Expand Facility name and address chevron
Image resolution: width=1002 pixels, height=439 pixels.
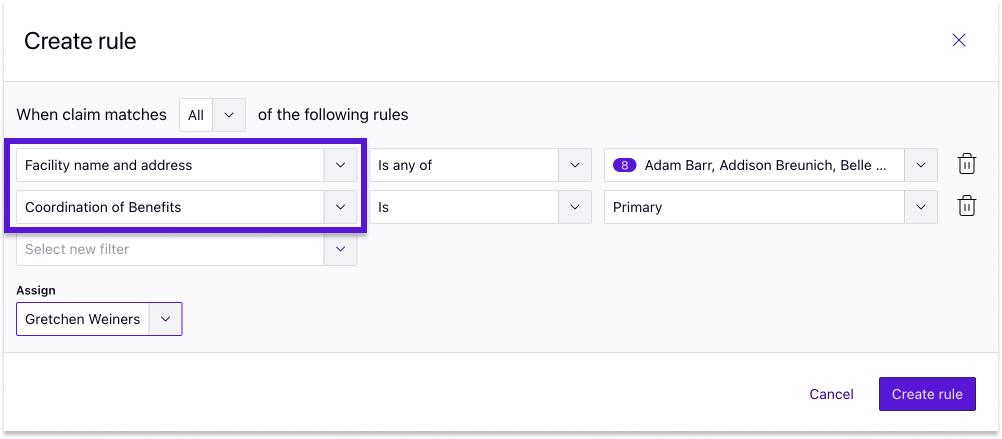(x=341, y=165)
